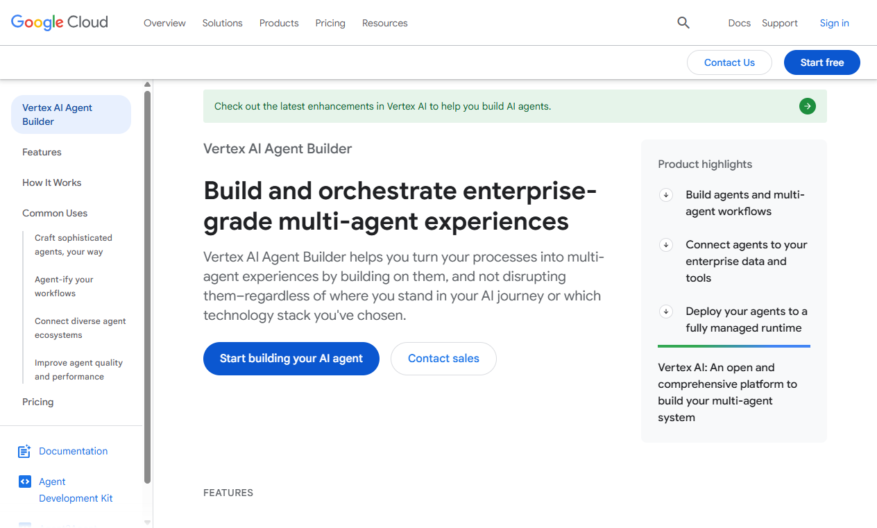Open the Support link in header
The width and height of the screenshot is (877, 528).
[779, 23]
